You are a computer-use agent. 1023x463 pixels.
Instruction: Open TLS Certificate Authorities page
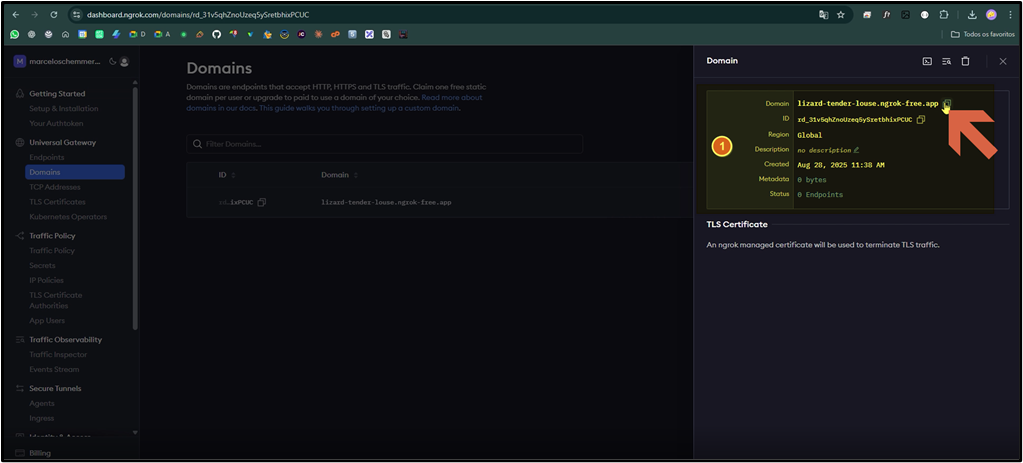[x=56, y=300]
